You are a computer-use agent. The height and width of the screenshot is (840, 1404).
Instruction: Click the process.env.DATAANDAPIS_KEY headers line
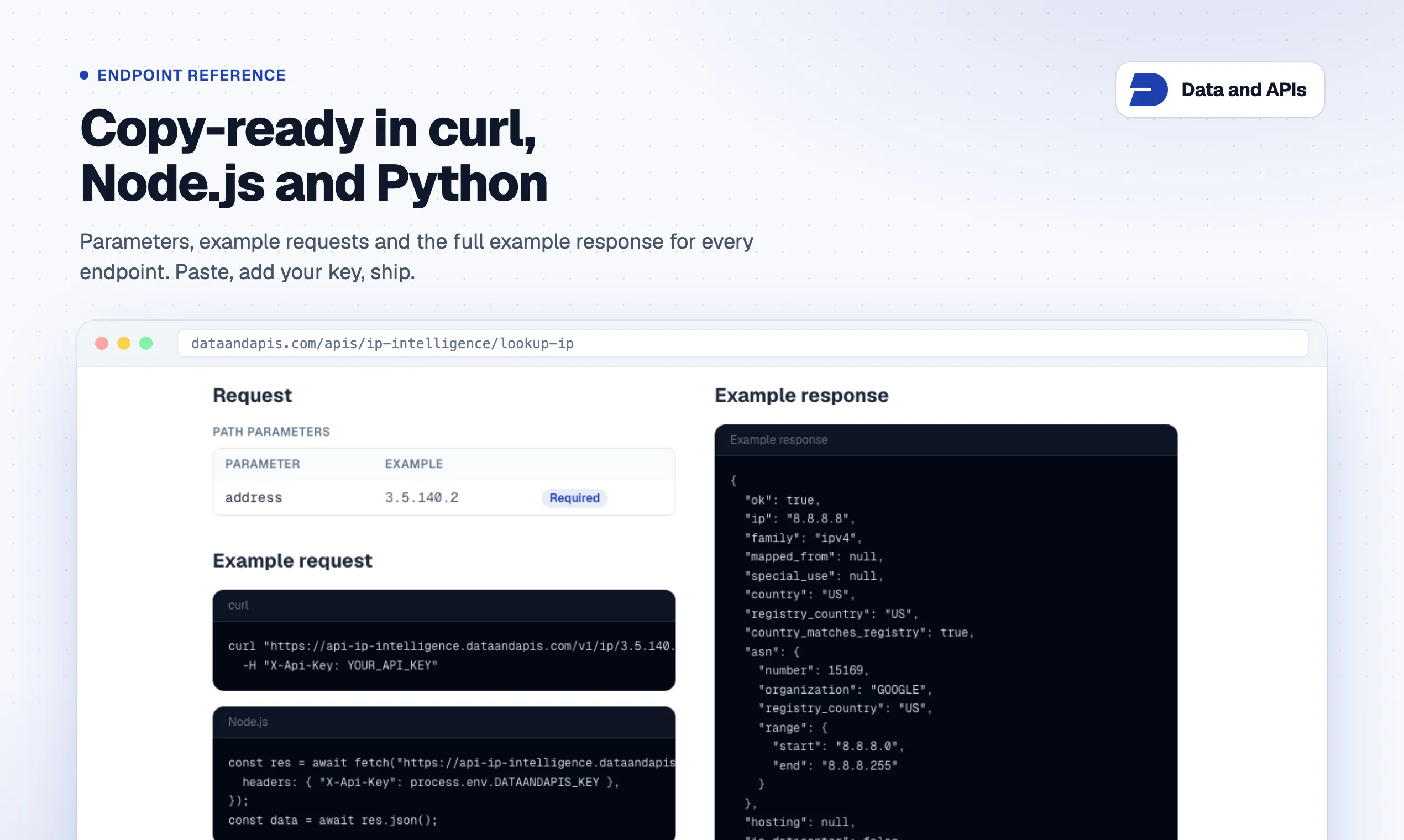(x=431, y=782)
